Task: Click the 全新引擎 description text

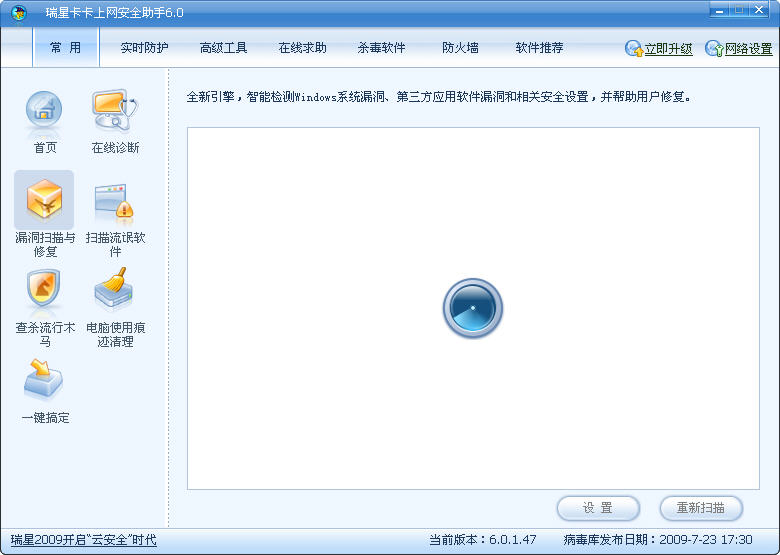Action: click(439, 96)
